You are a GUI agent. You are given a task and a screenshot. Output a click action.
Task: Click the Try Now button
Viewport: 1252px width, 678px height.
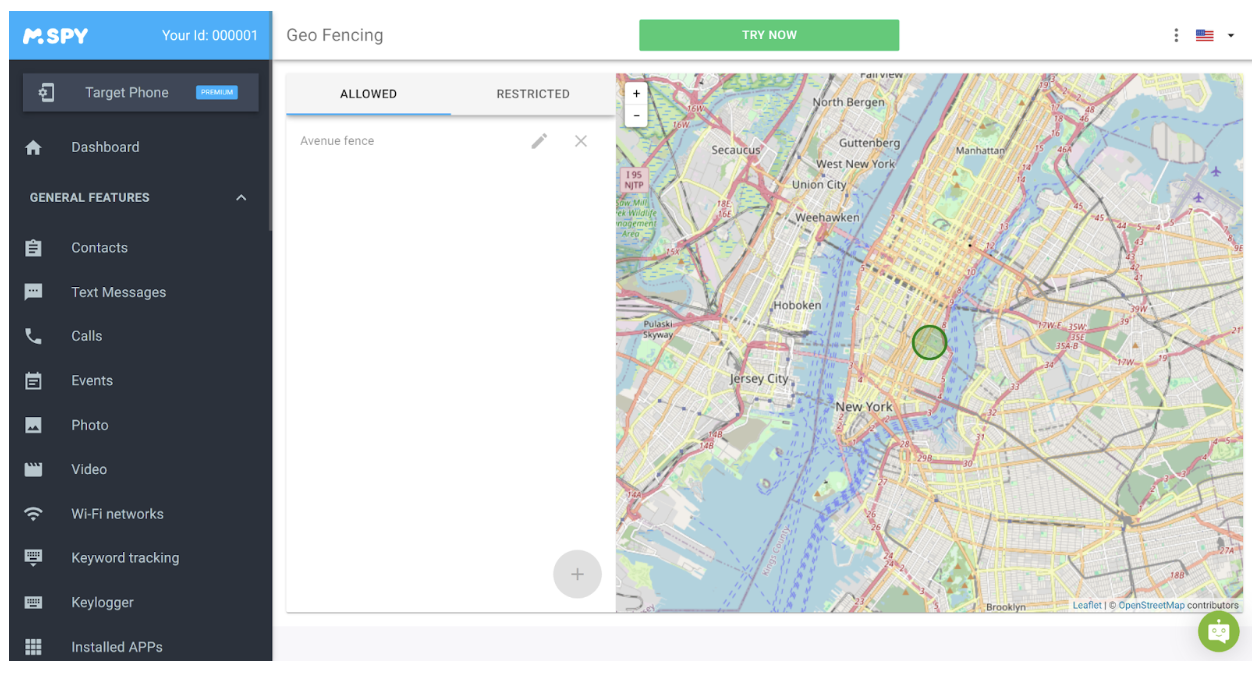pos(769,35)
